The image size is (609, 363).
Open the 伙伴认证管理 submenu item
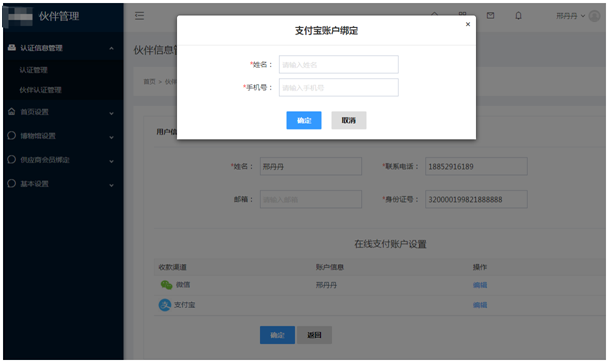(40, 90)
